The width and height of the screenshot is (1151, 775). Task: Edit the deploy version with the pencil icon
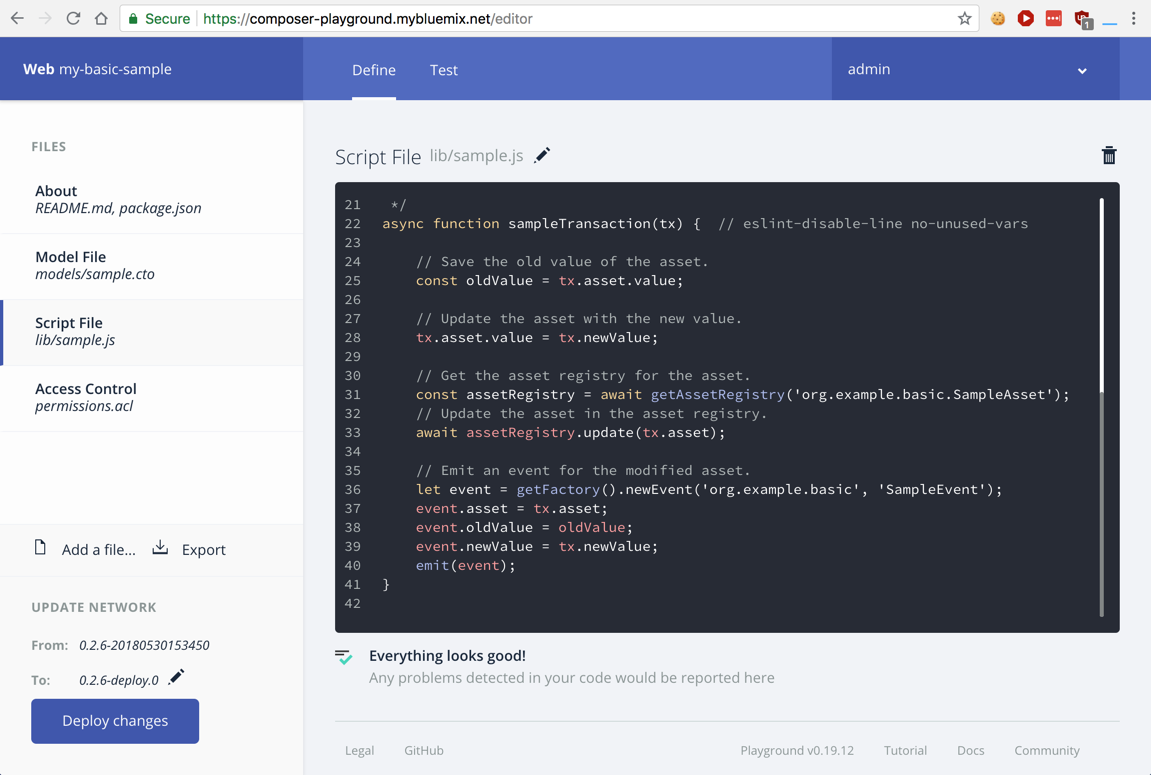(x=175, y=677)
